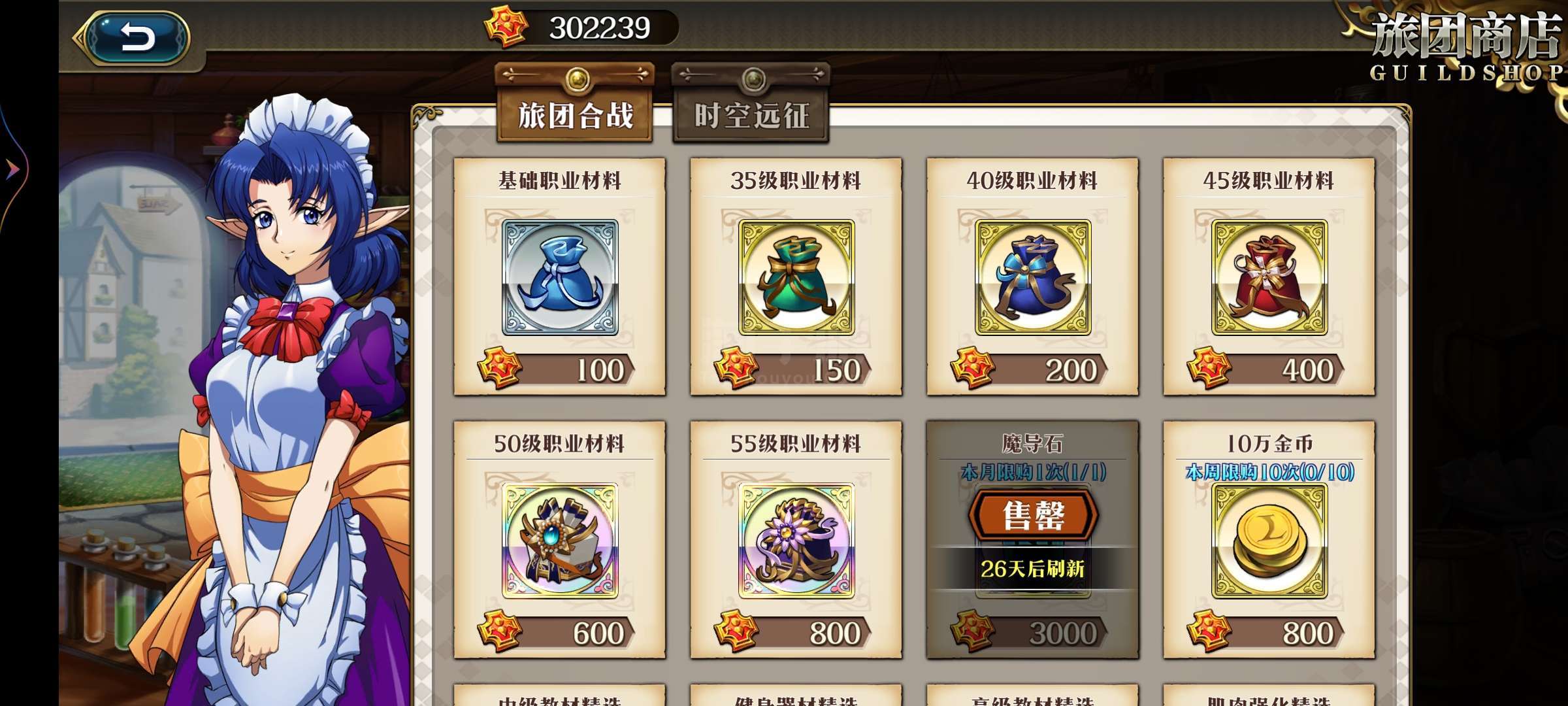Image resolution: width=1568 pixels, height=706 pixels.
Task: Tap the 400 price on 45级职业材料
Action: pyautogui.click(x=1267, y=369)
